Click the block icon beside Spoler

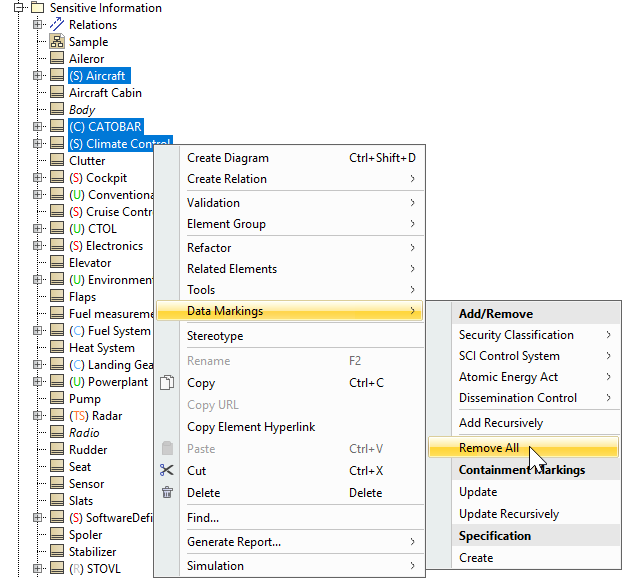point(57,534)
